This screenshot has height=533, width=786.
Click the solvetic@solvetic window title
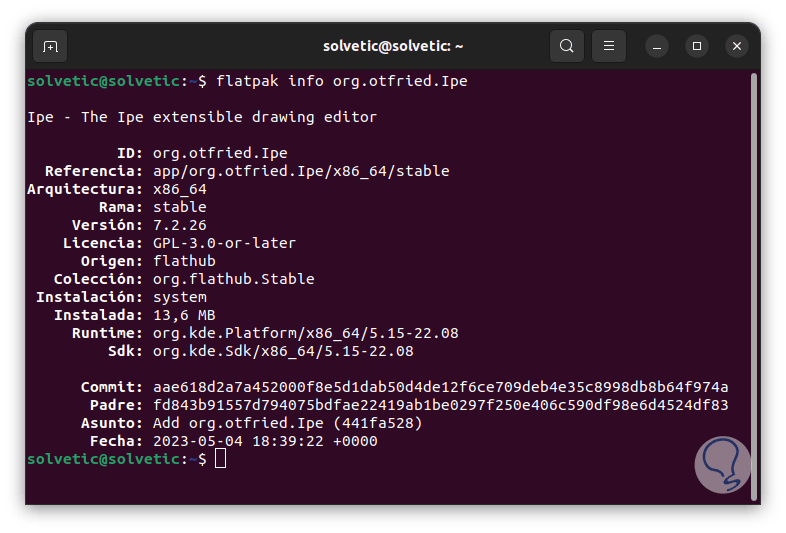point(393,46)
